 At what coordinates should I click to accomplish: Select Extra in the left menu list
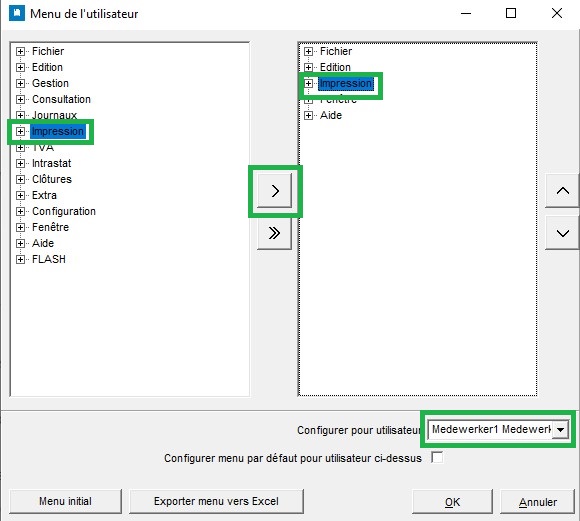[44, 195]
